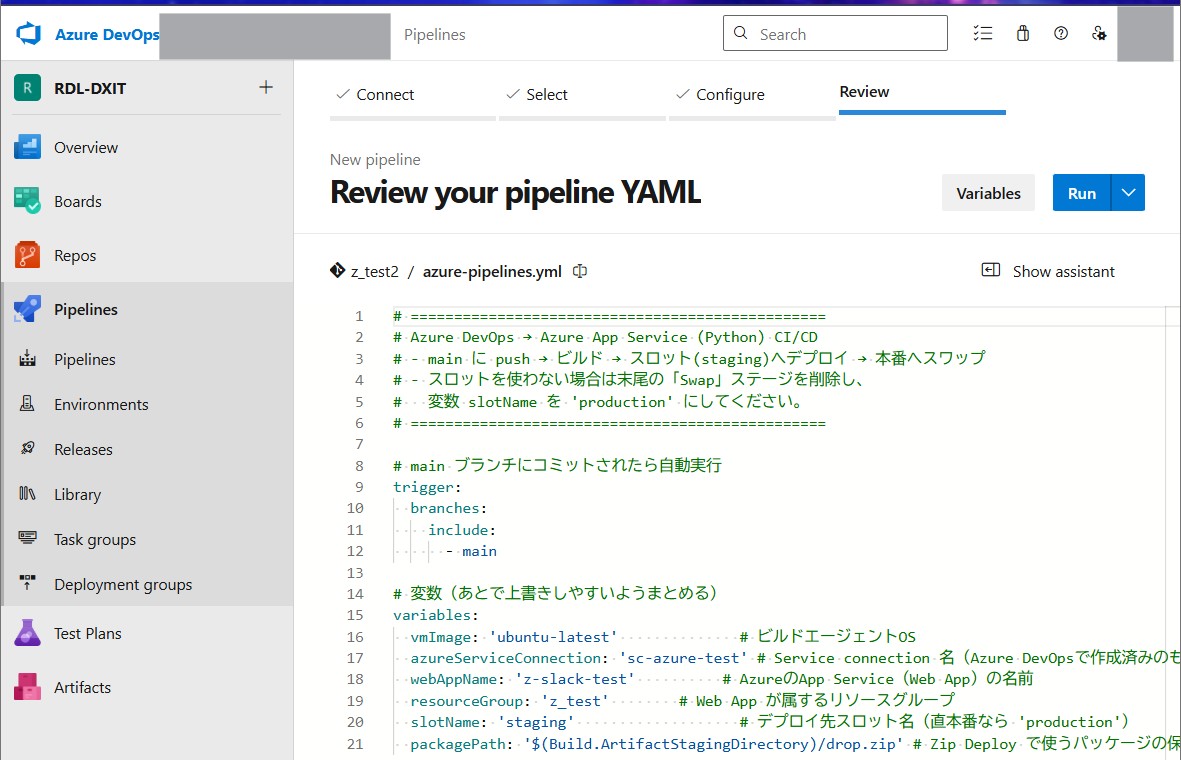Image resolution: width=1181 pixels, height=760 pixels.
Task: Open Environments in the sidebar
Action: click(x=101, y=405)
